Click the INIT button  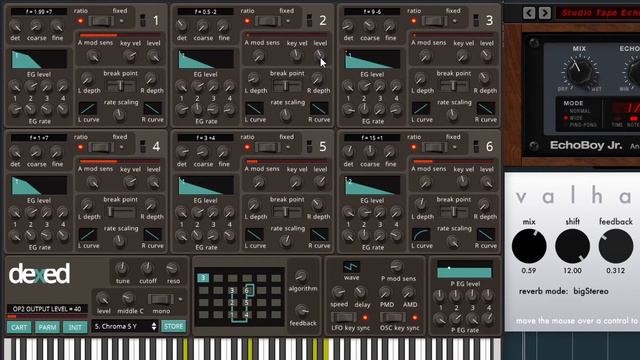[x=75, y=327]
